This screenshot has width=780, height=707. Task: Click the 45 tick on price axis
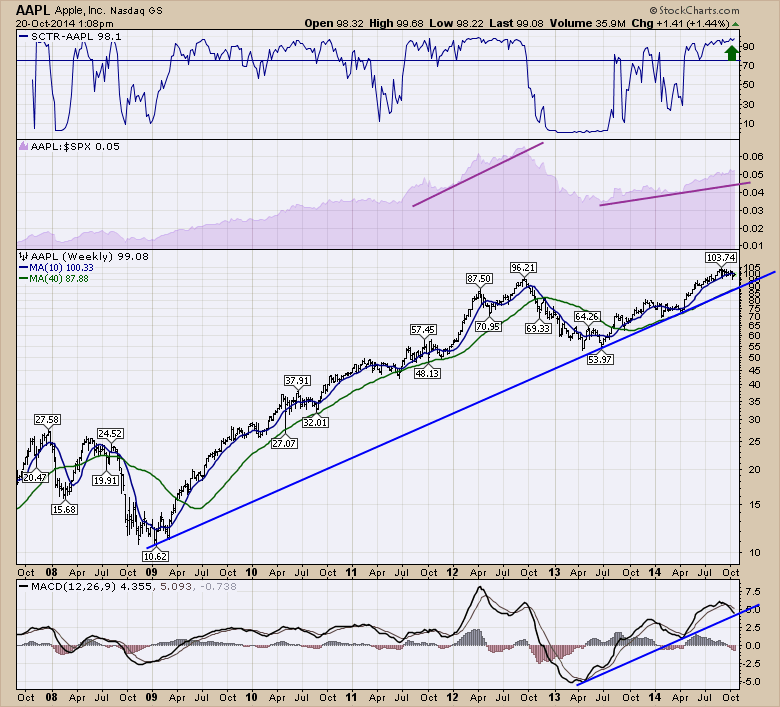[754, 371]
